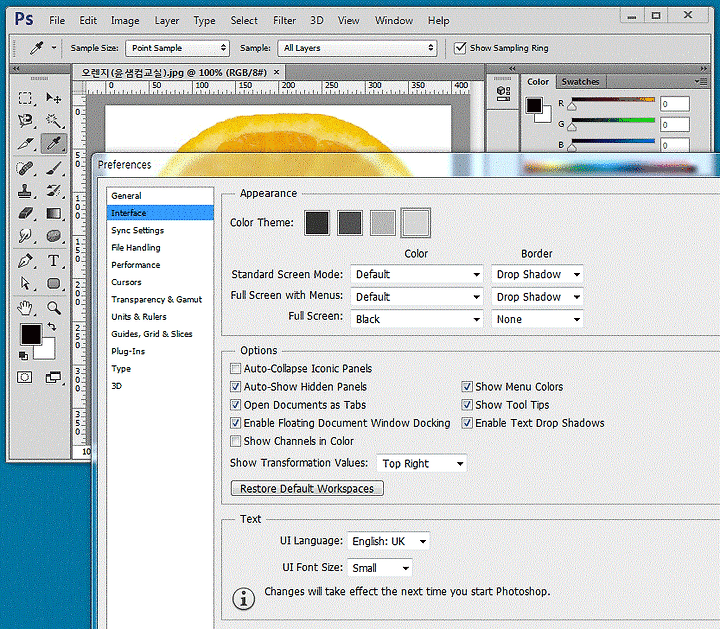The width and height of the screenshot is (720, 629).
Task: Click Restore Default Workspaces button
Action: click(307, 488)
